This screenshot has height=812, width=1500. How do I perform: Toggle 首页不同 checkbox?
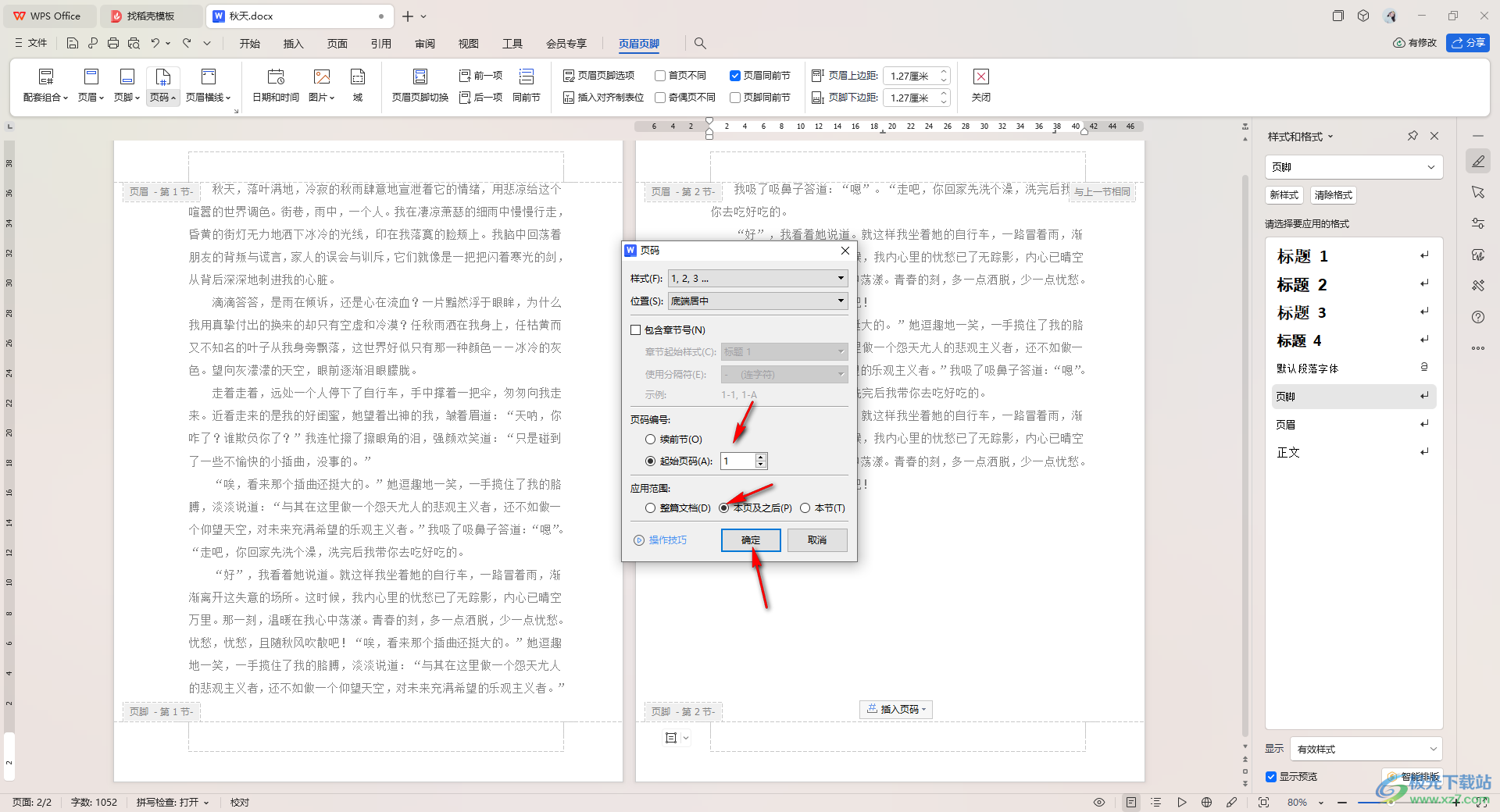(660, 76)
